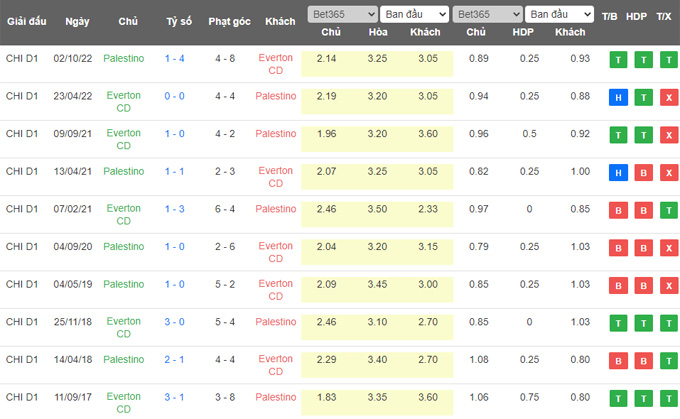The height and width of the screenshot is (419, 680).
Task: Click the Giải đấu column header
Action: (26, 21)
